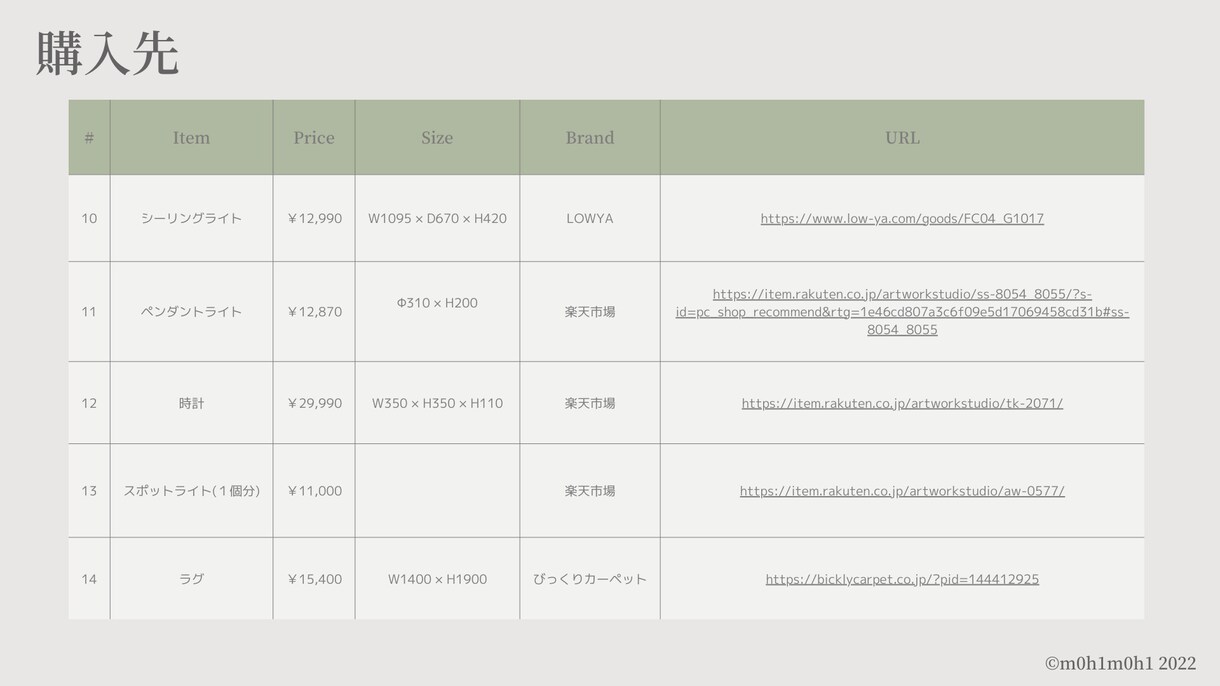The width and height of the screenshot is (1220, 686).
Task: Click the Item column header
Action: 191,138
